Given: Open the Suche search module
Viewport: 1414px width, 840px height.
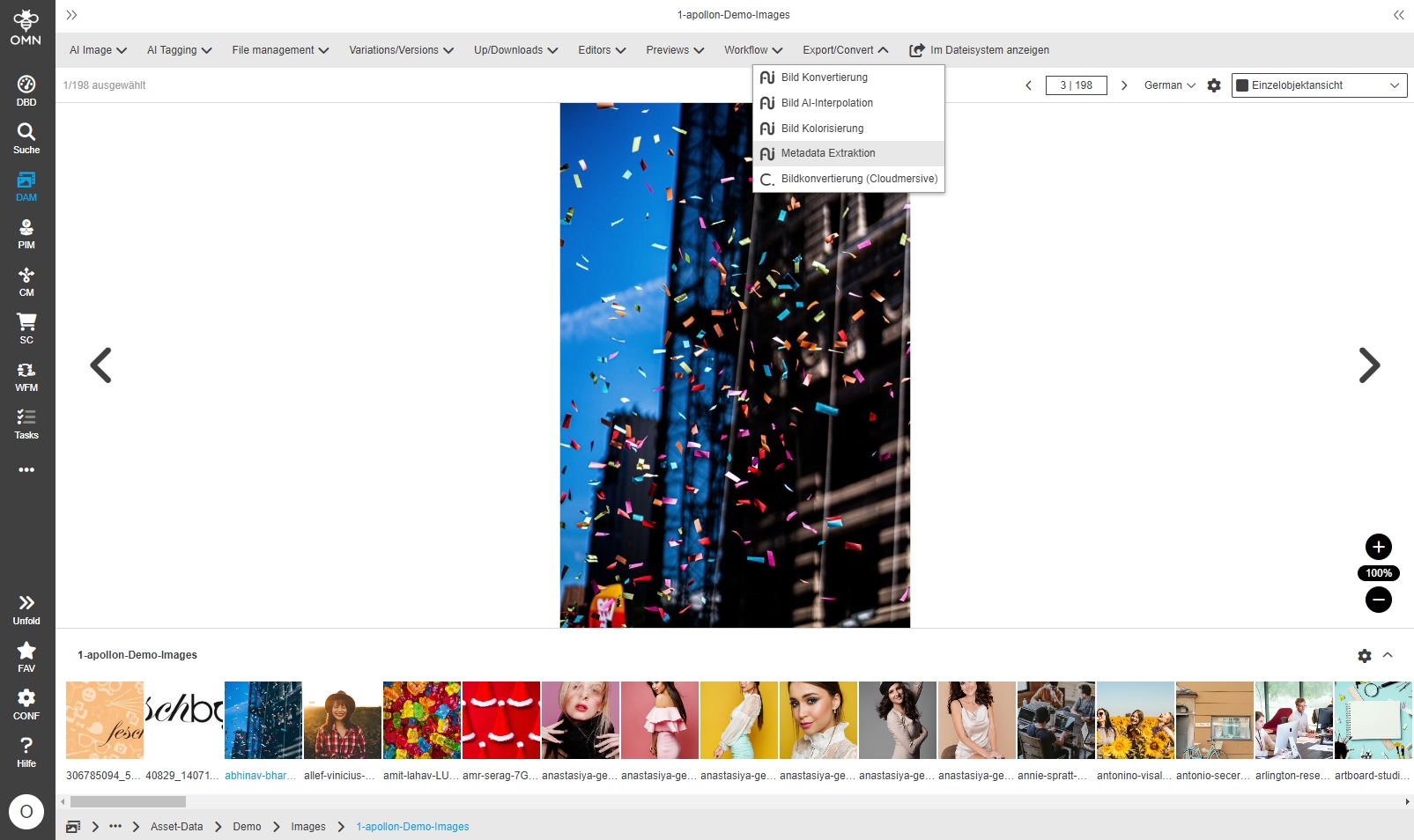Looking at the screenshot, I should pyautogui.click(x=26, y=138).
